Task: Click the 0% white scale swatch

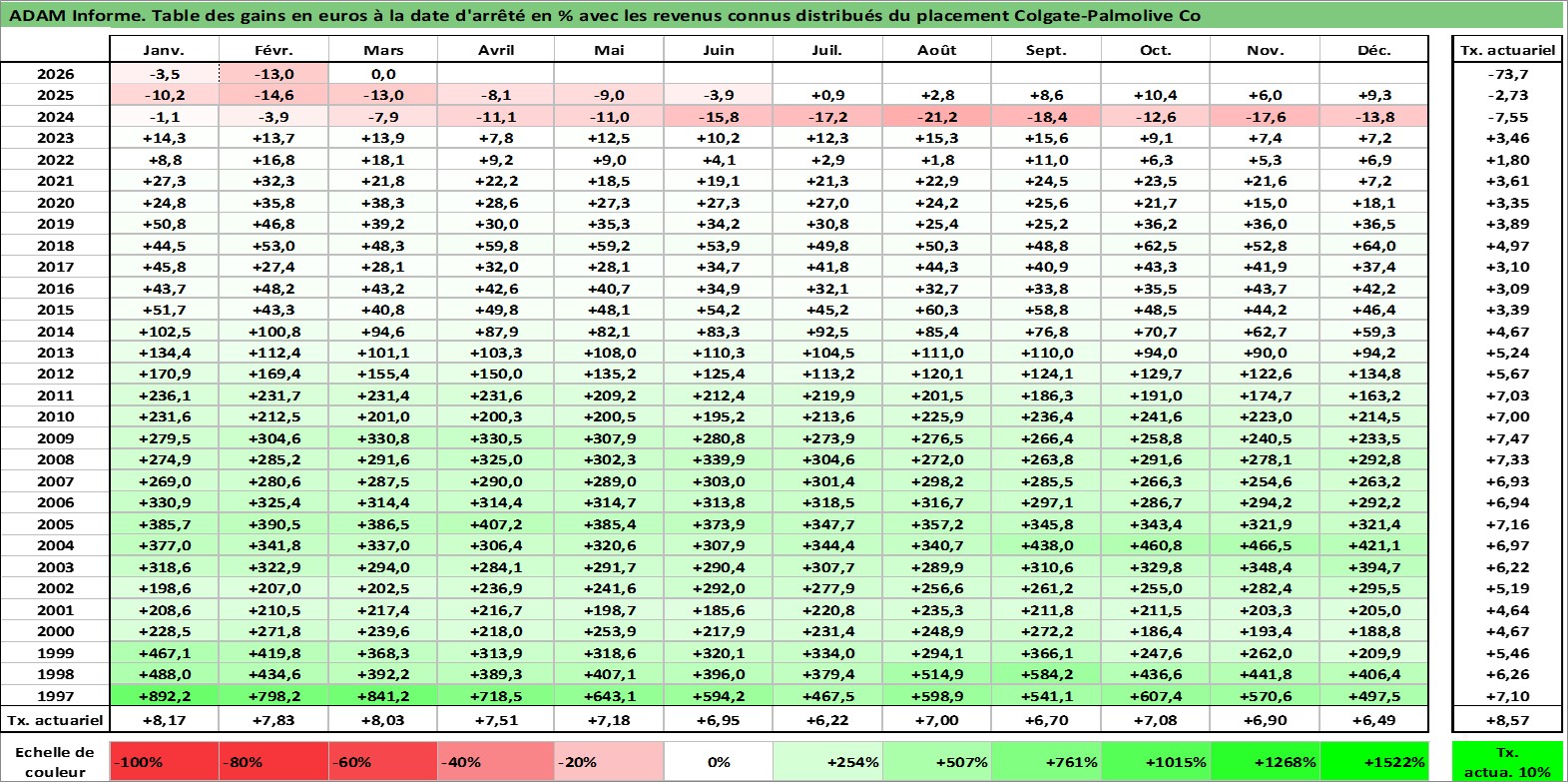Action: click(x=719, y=762)
